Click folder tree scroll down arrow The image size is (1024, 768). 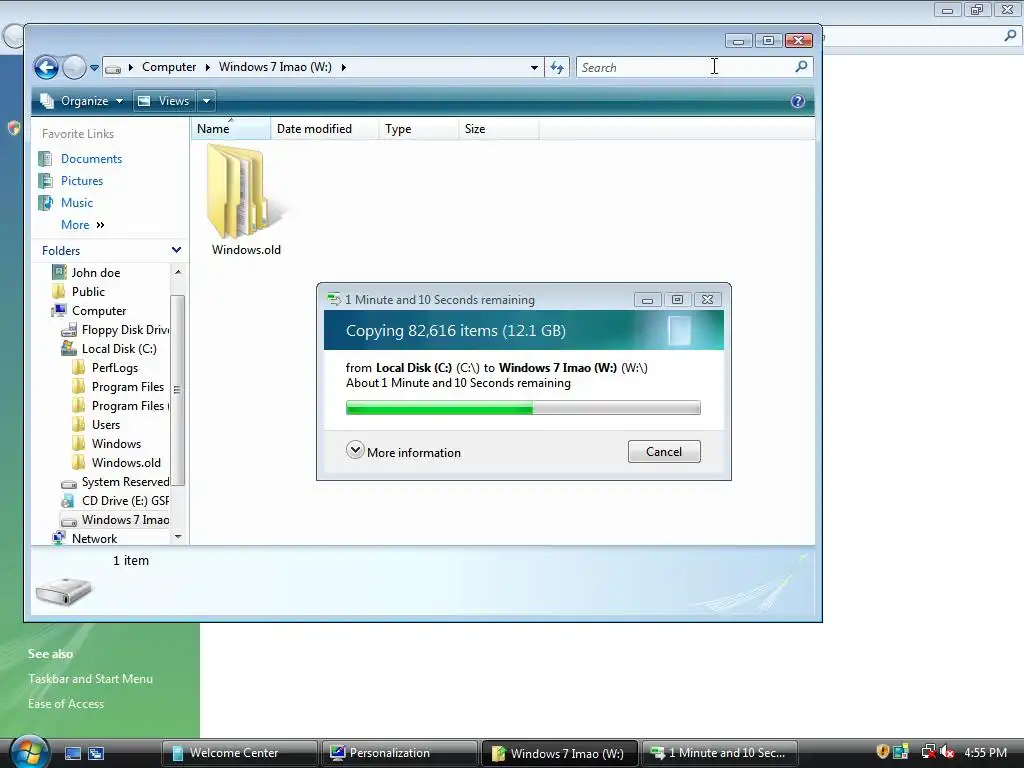[x=178, y=537]
